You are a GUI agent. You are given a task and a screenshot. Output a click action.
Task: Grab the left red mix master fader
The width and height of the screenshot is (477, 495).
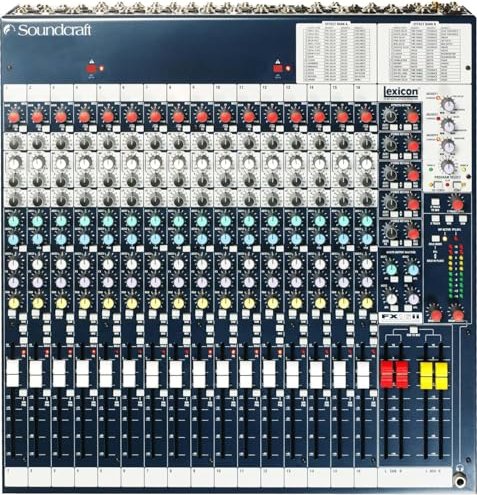[387, 375]
